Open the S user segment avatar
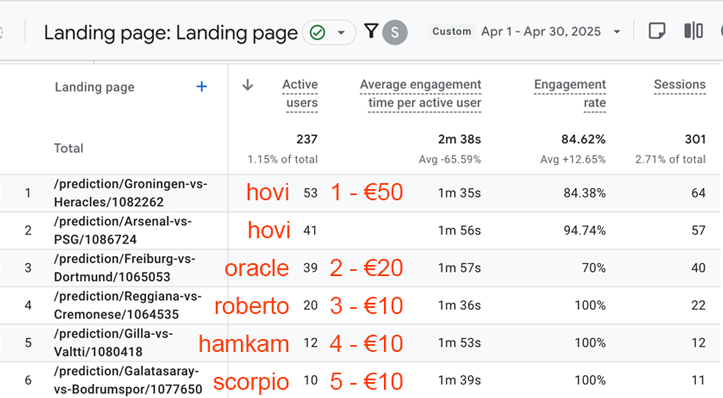The height and width of the screenshot is (398, 723). coord(395,32)
